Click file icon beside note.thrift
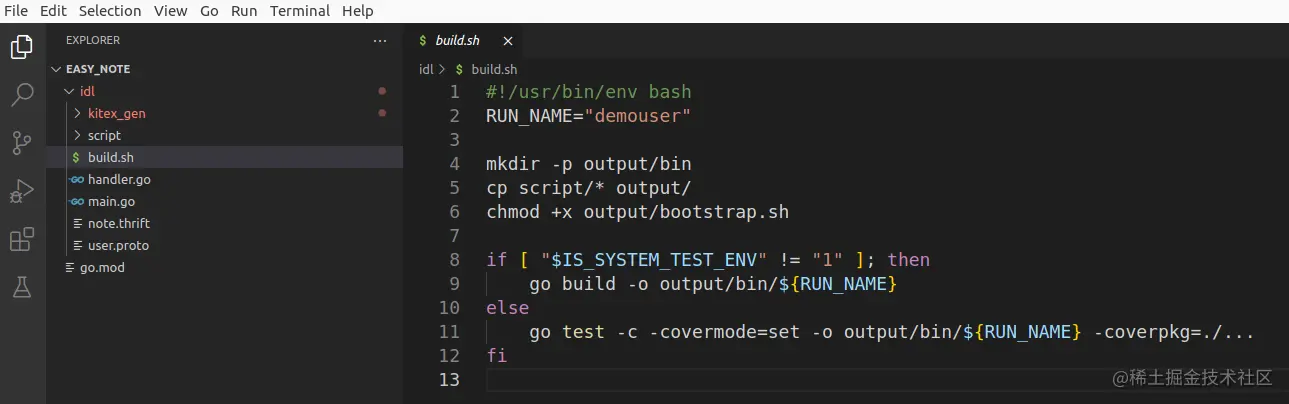 pyautogui.click(x=78, y=224)
